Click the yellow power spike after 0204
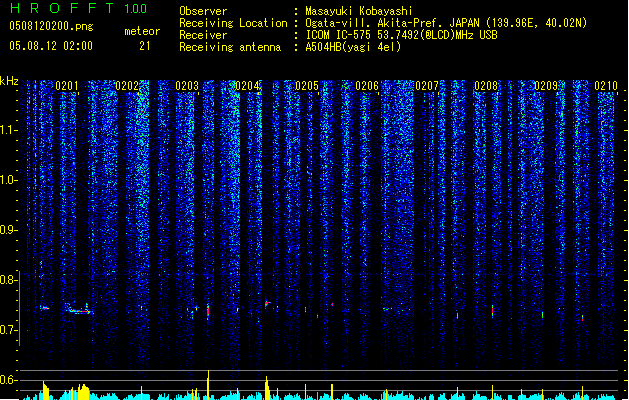629x400 pixels. 268,388
